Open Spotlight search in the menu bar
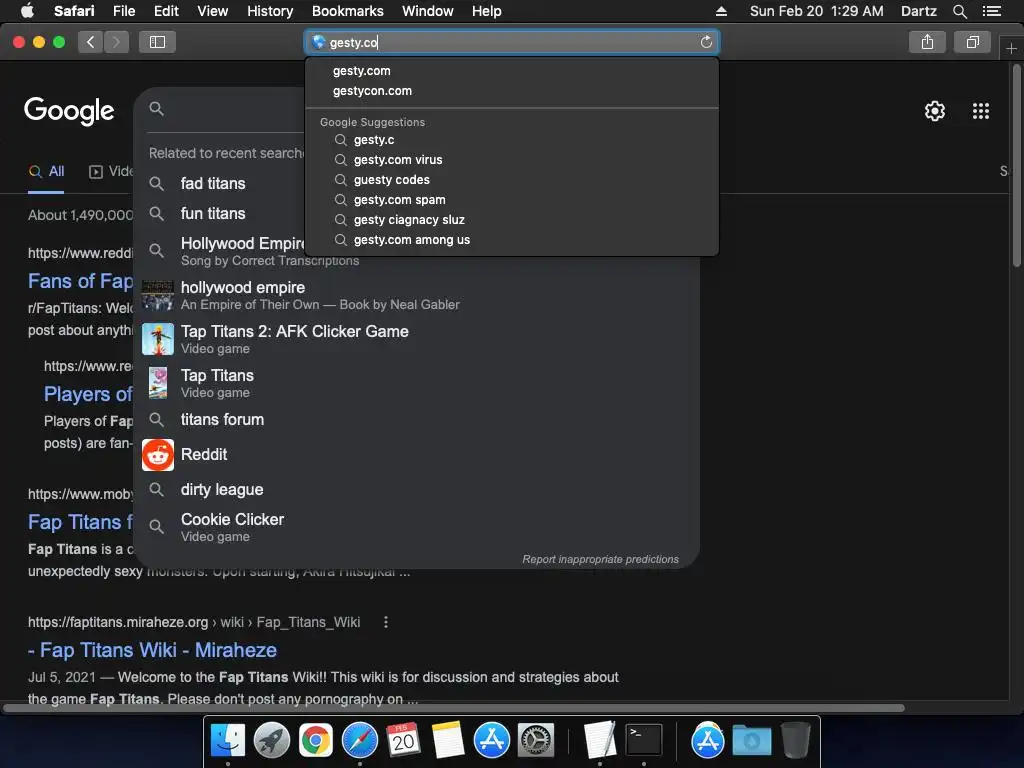 tap(959, 11)
